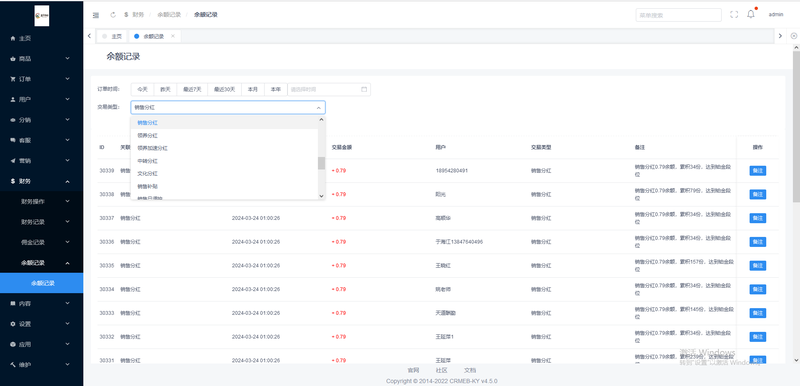Click the date range input field
Screen dimensions: 800x386
pyautogui.click(x=329, y=89)
